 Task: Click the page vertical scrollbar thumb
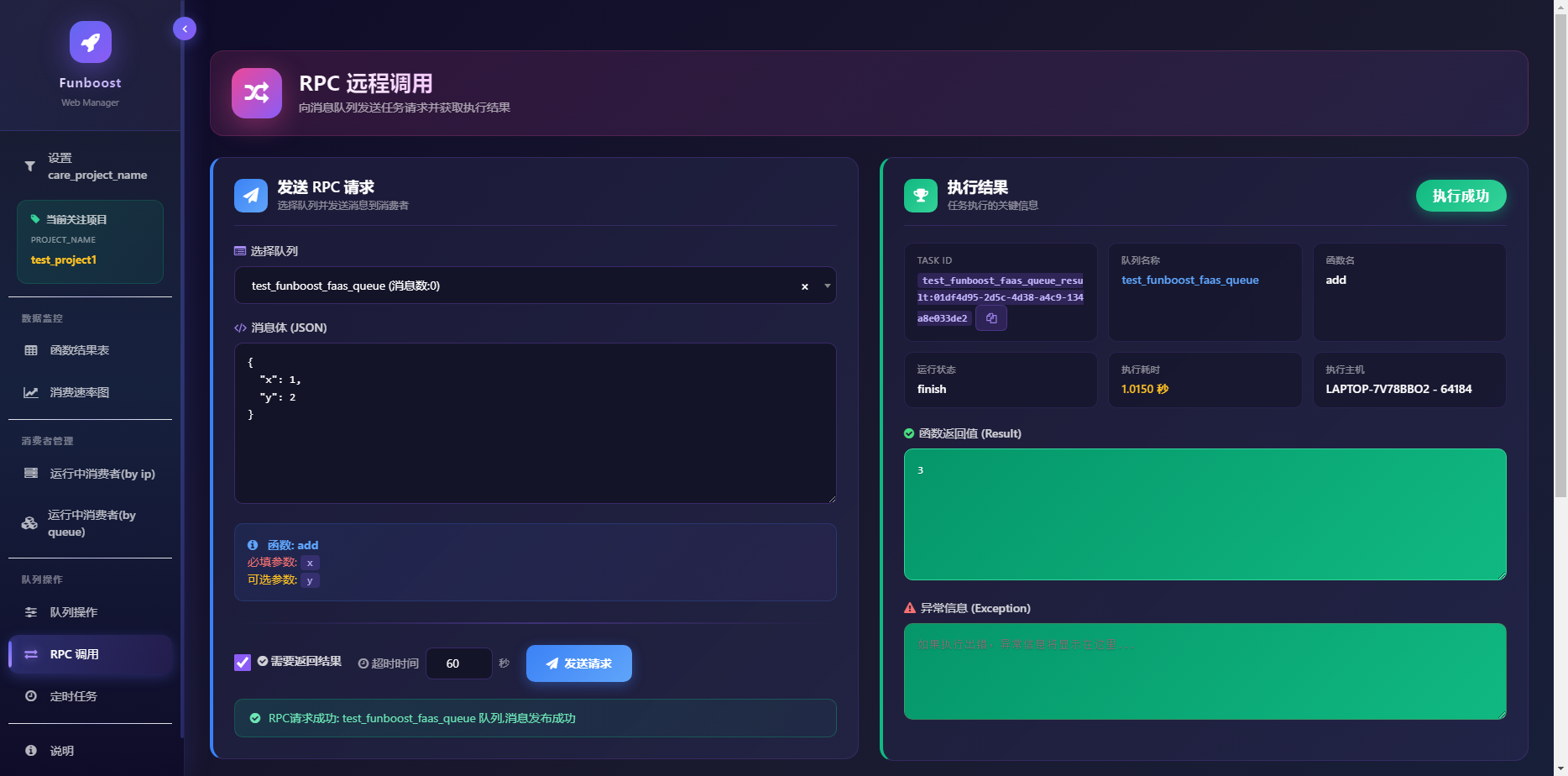(x=1560, y=252)
